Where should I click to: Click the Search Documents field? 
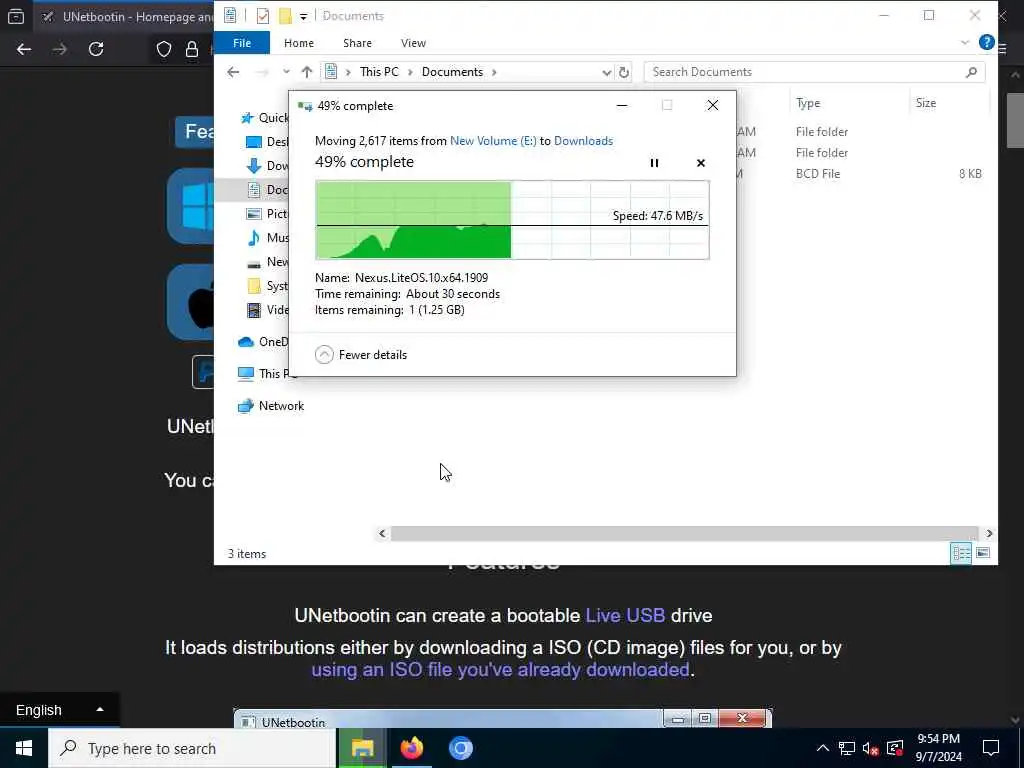(x=814, y=72)
